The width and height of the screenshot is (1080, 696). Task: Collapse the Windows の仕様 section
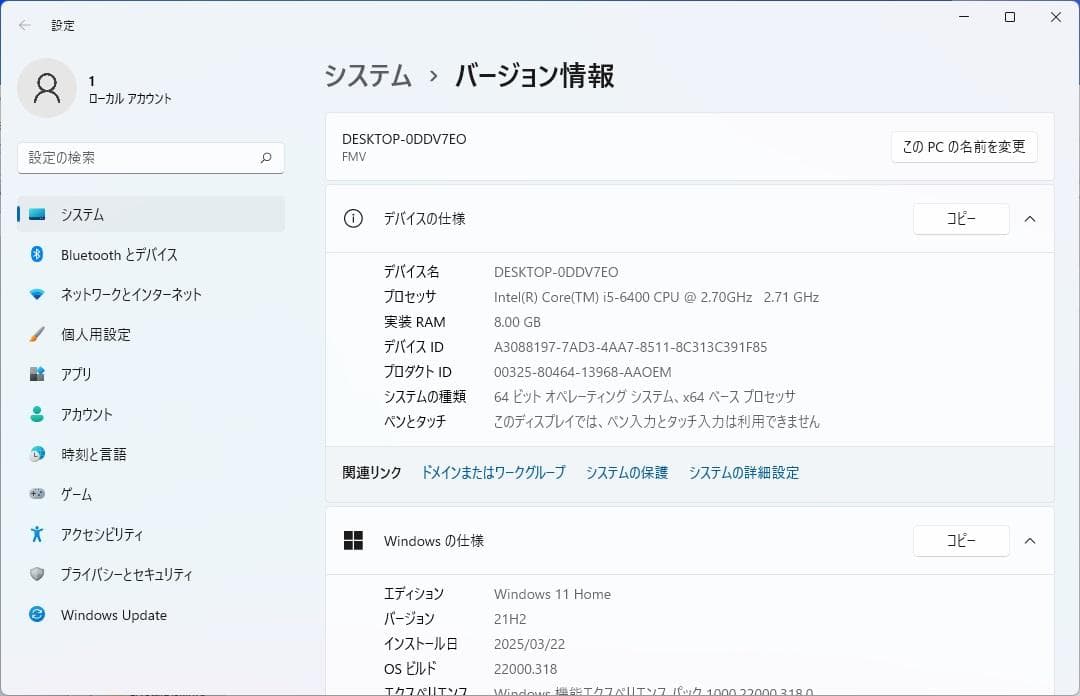(1031, 541)
